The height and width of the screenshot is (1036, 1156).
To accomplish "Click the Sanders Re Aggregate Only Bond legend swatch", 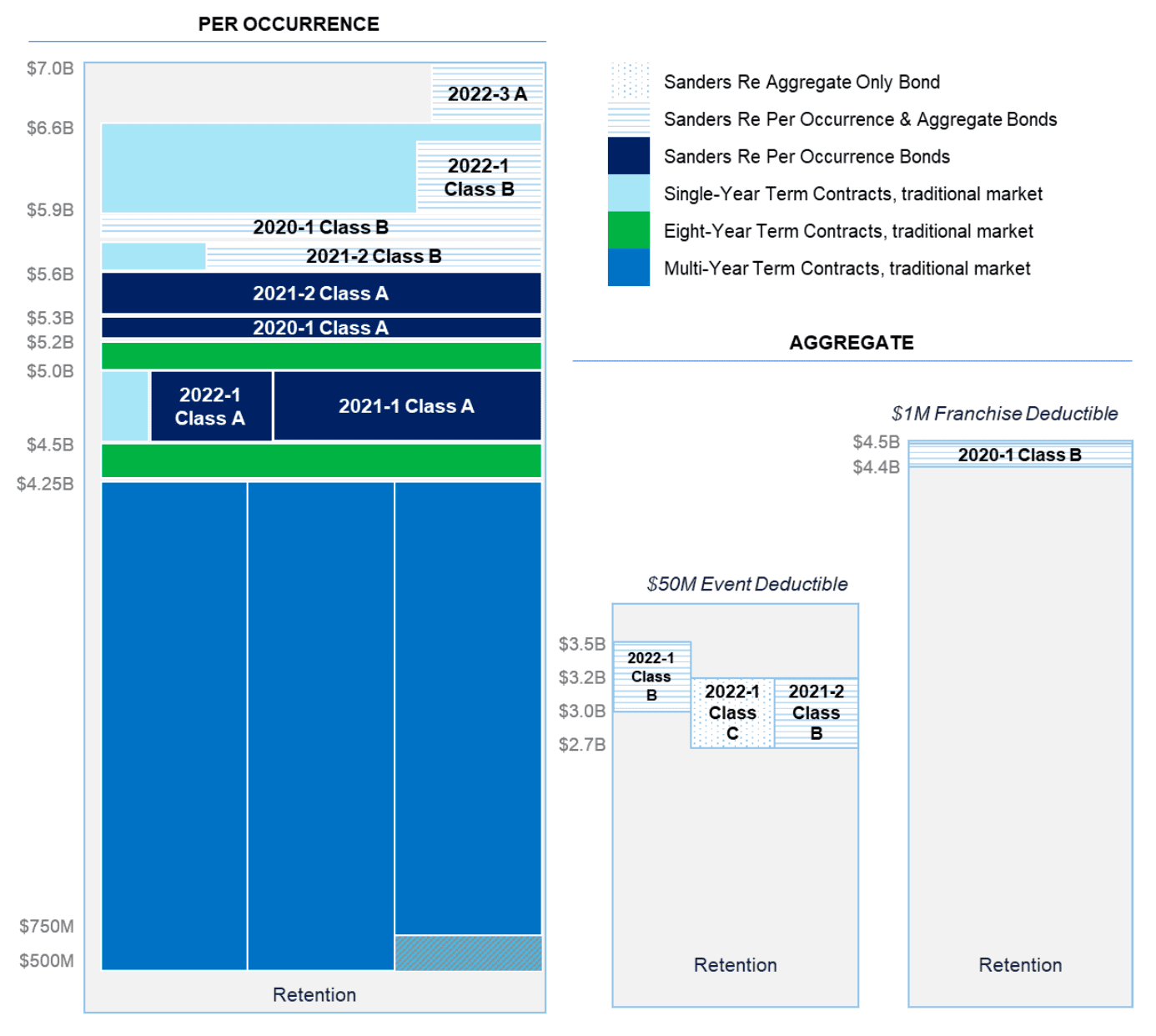I will [628, 82].
